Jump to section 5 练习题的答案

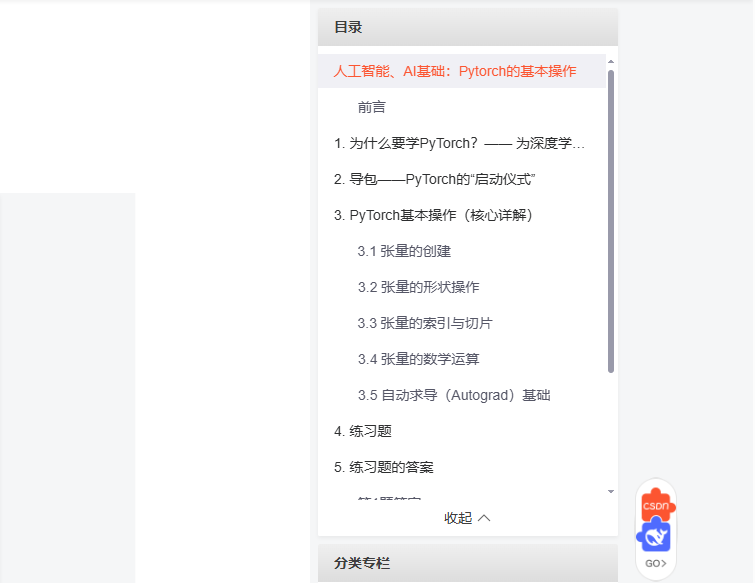point(384,467)
